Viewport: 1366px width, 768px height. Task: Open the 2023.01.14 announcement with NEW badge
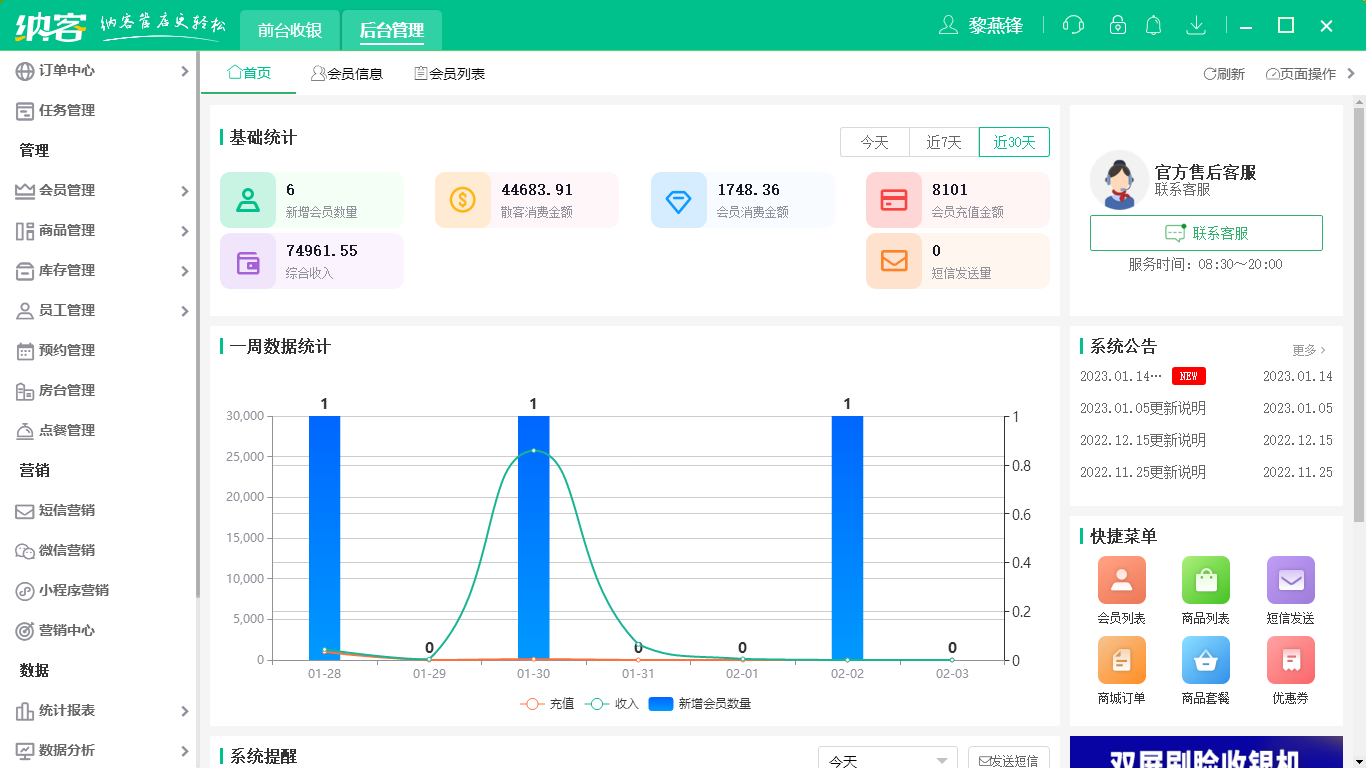point(1121,376)
